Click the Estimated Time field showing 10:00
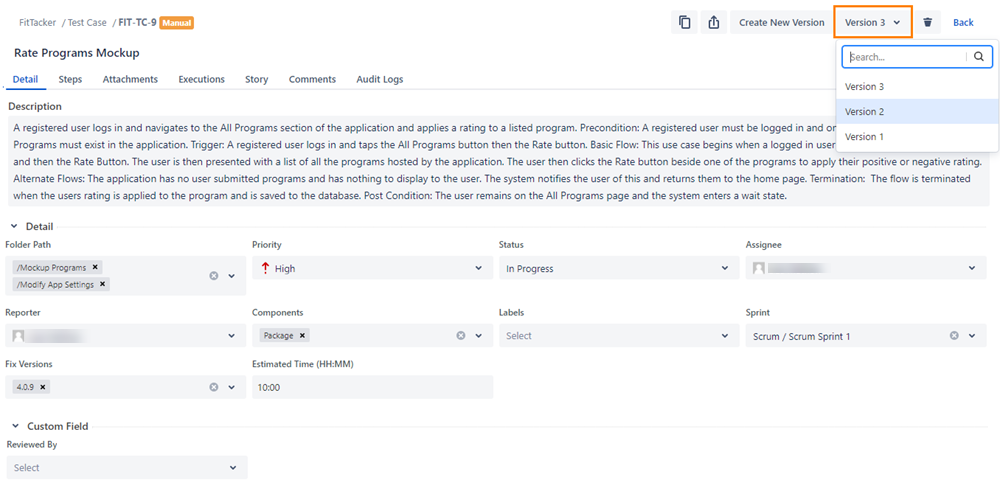Image resolution: width=1000 pixels, height=491 pixels. tap(372, 387)
